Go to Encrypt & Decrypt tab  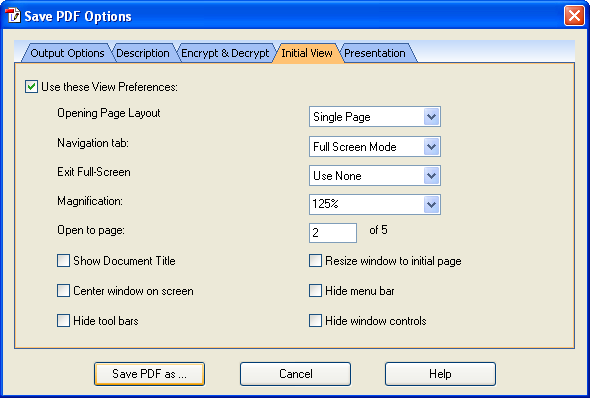[x=225, y=53]
